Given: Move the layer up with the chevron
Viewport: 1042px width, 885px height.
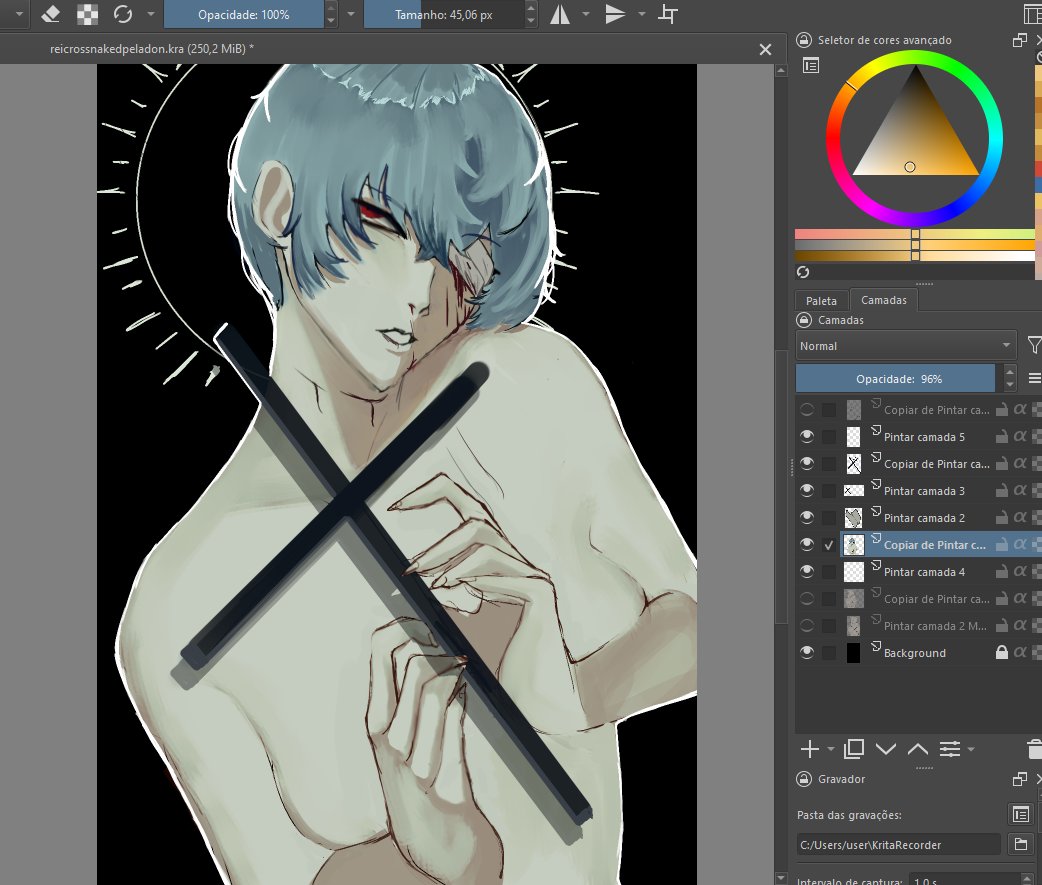Looking at the screenshot, I should [x=918, y=749].
